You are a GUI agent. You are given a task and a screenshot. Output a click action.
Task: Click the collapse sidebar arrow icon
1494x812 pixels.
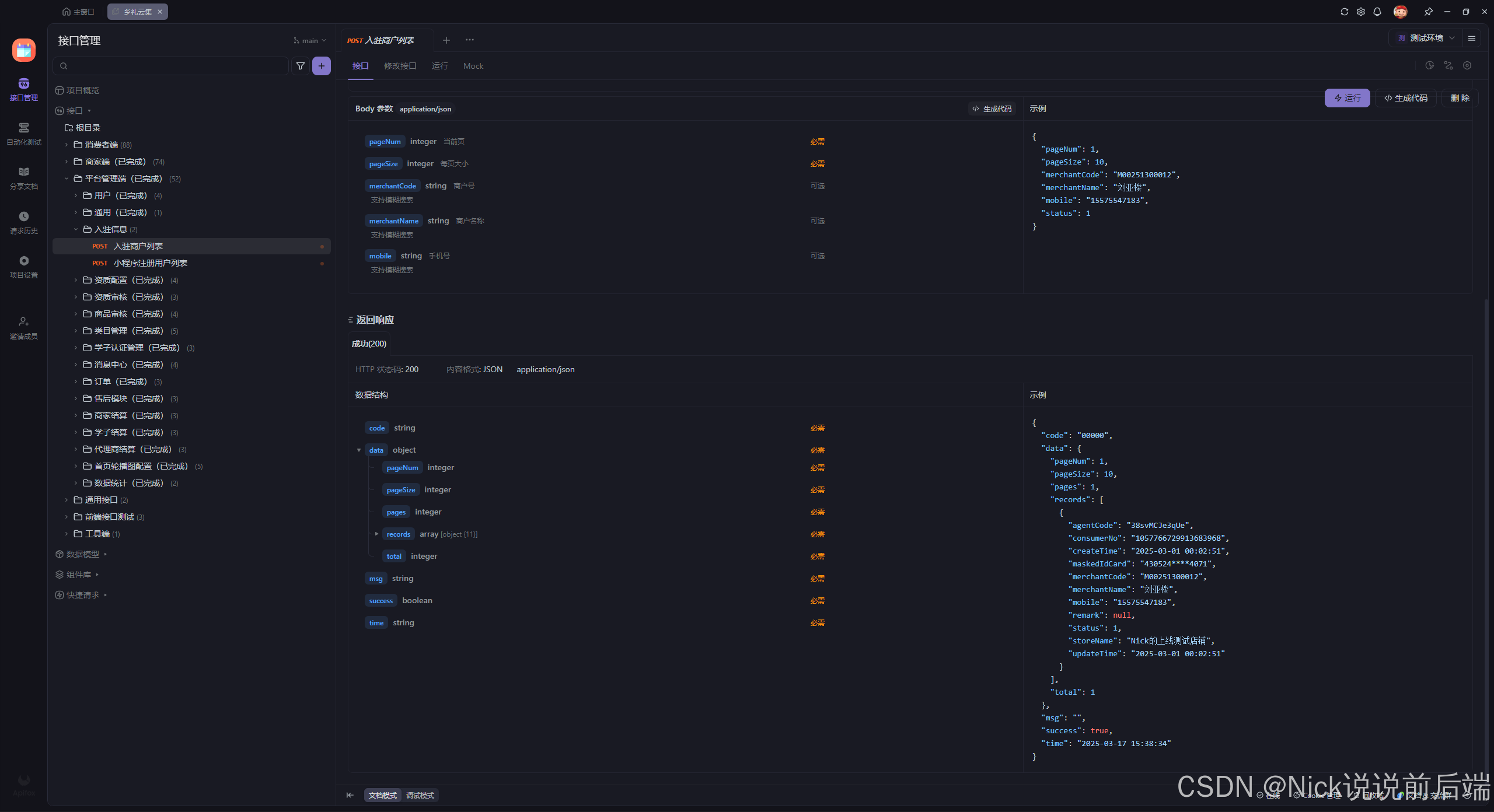pyautogui.click(x=350, y=795)
